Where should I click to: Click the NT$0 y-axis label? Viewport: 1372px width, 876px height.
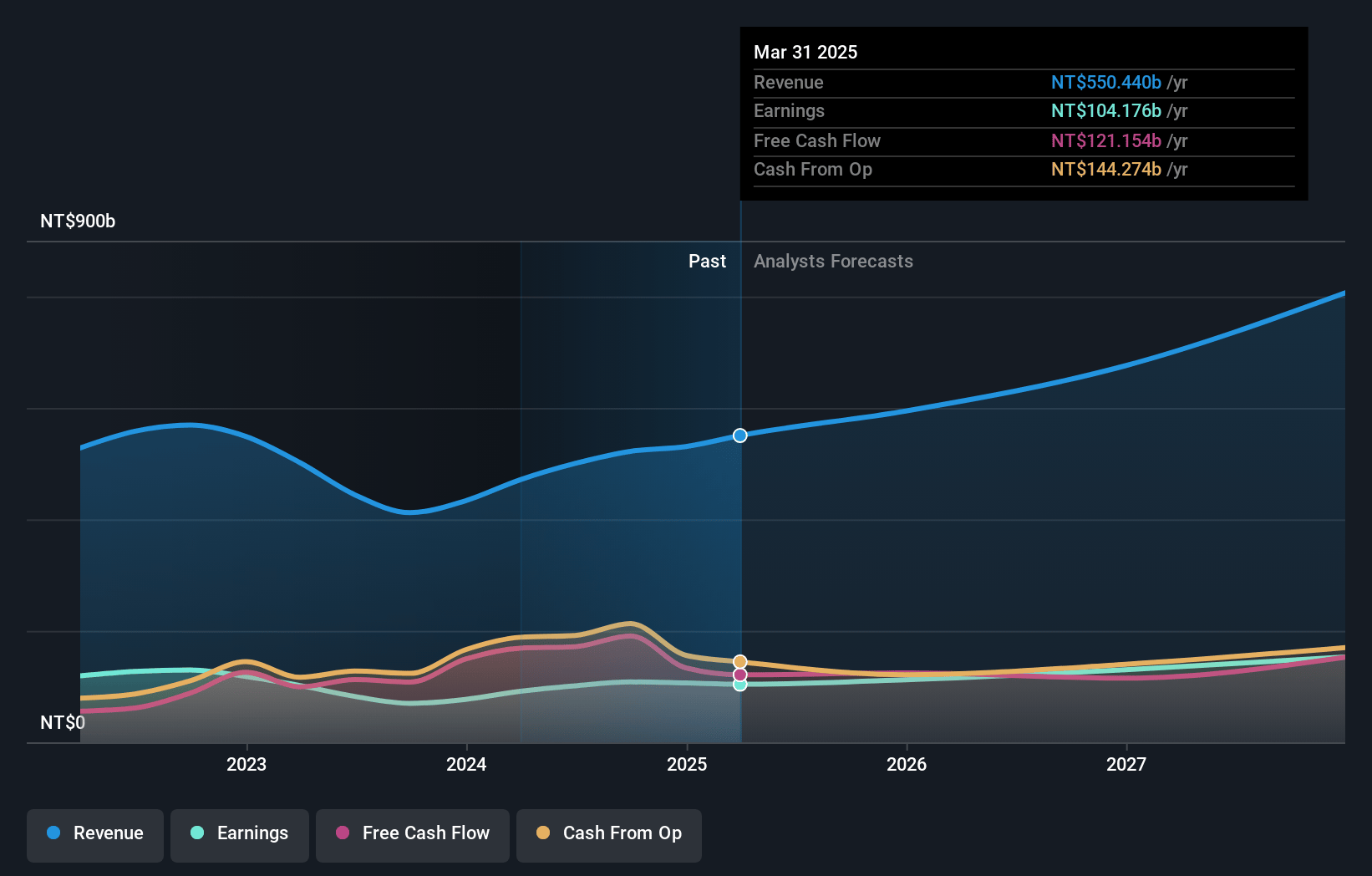pos(63,723)
